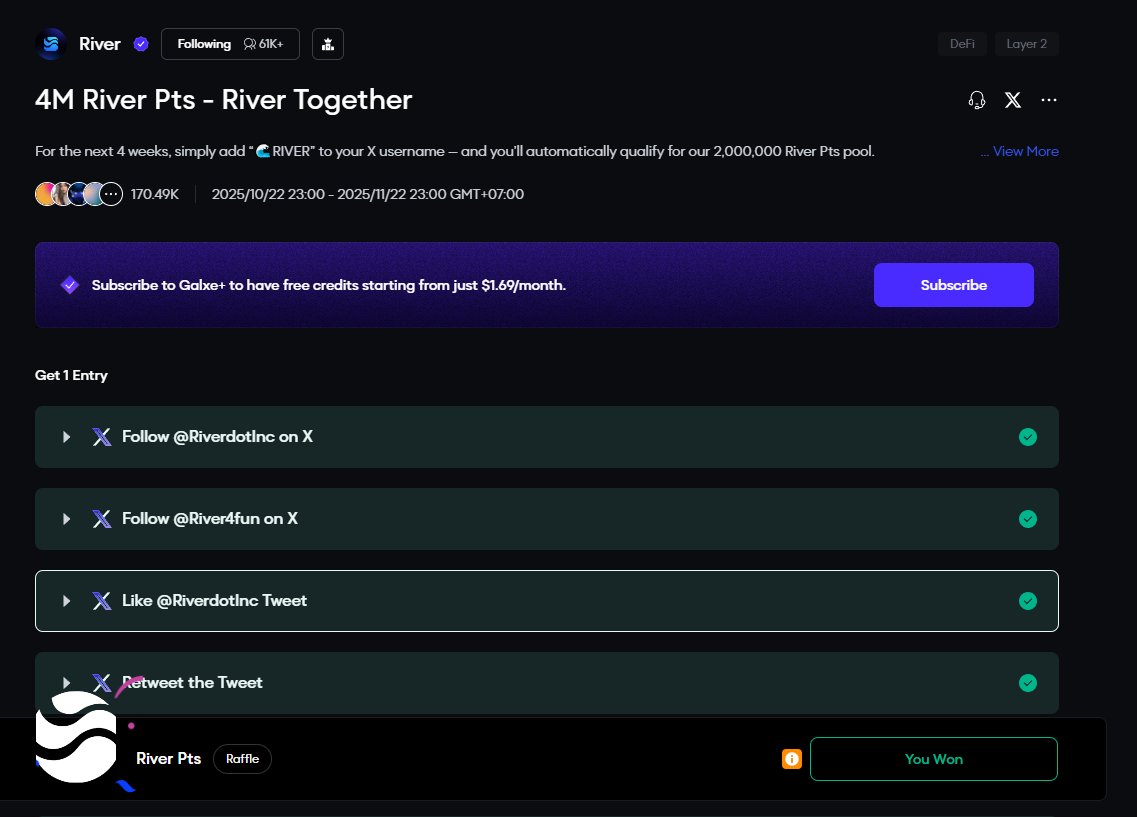Click the View More link

point(1025,152)
